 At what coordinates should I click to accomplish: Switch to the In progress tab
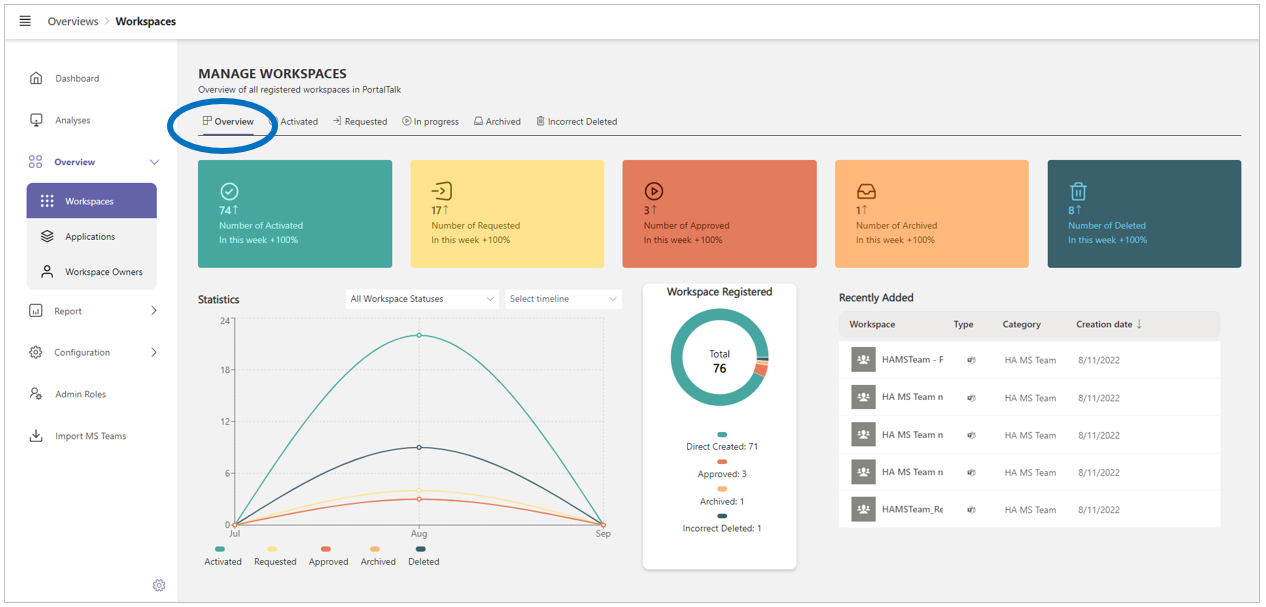point(430,122)
